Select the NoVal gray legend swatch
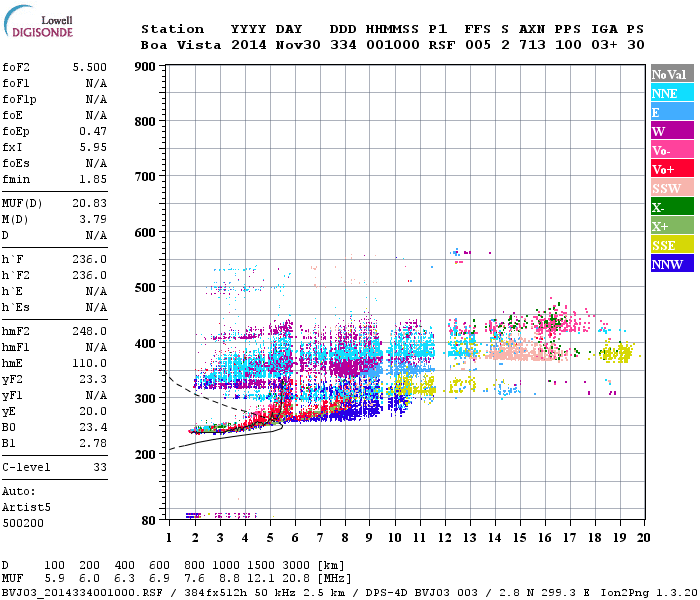 [x=672, y=74]
